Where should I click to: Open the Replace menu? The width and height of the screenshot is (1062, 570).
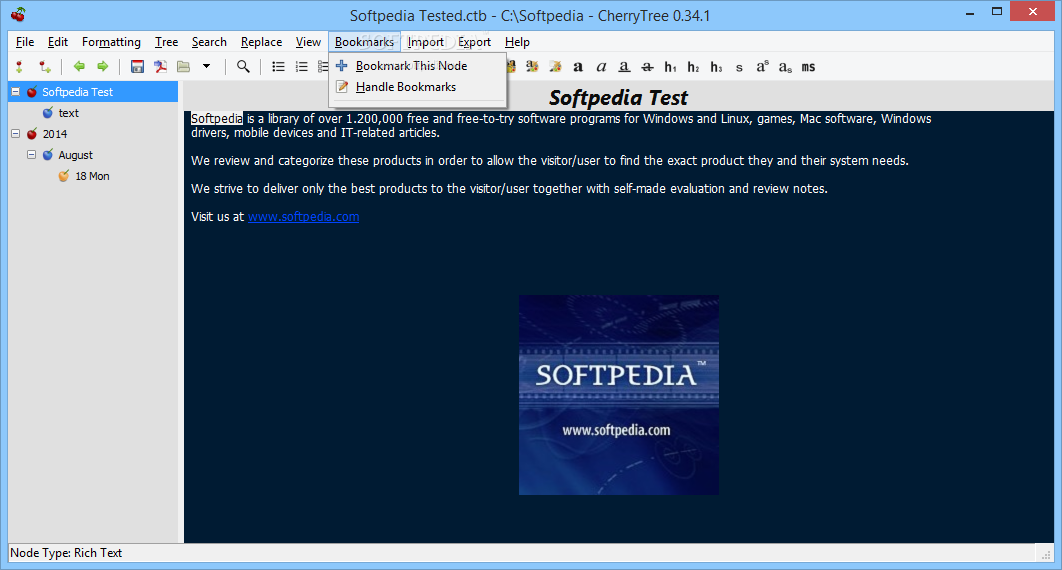click(261, 42)
